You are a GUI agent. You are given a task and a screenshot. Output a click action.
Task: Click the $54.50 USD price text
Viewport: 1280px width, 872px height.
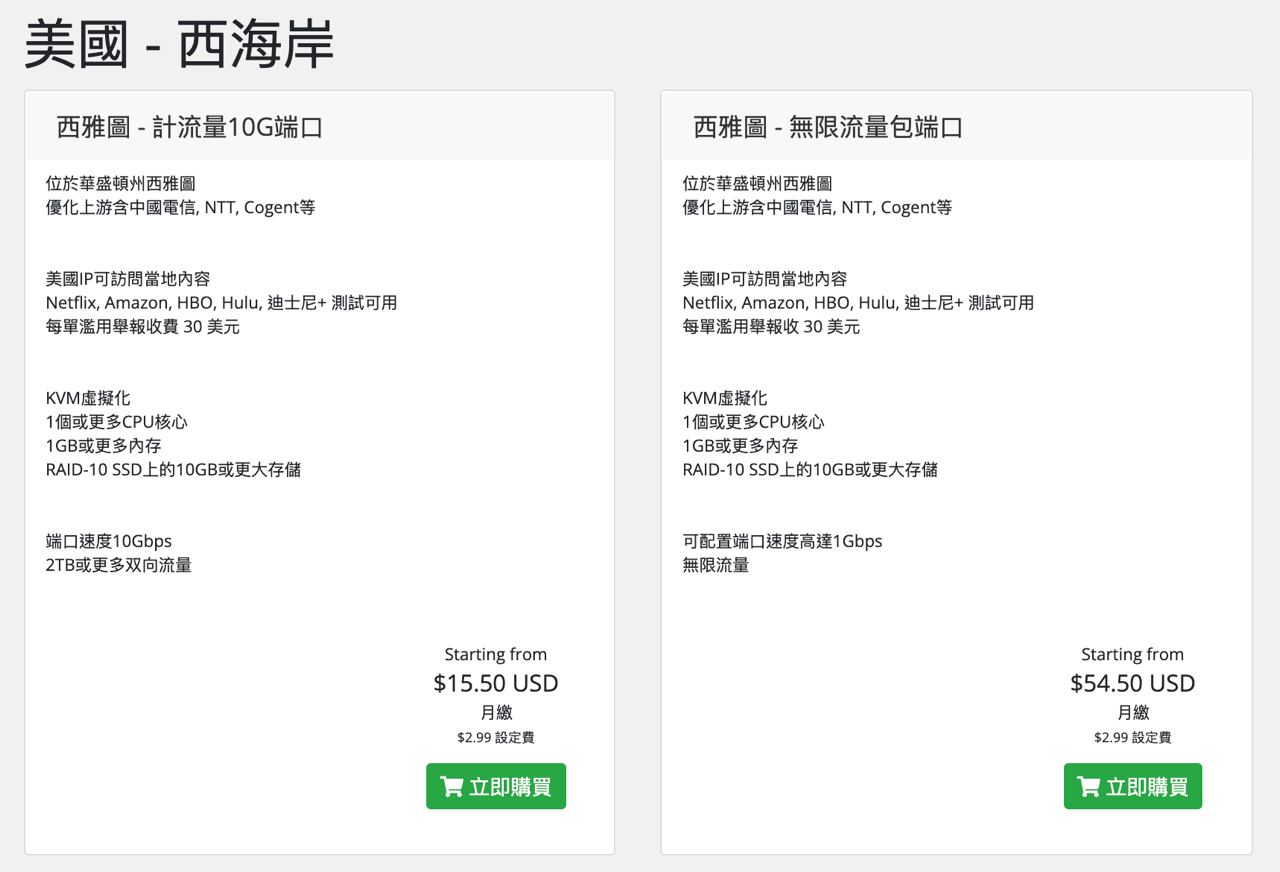1132,683
